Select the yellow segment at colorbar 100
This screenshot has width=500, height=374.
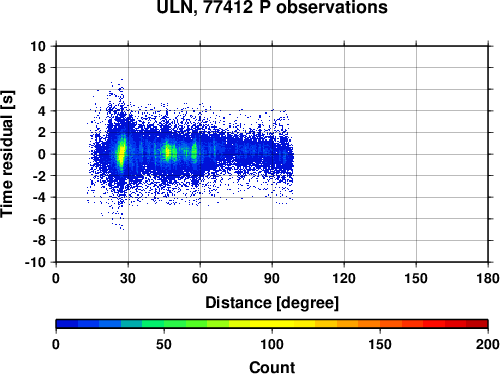pyautogui.click(x=272, y=324)
